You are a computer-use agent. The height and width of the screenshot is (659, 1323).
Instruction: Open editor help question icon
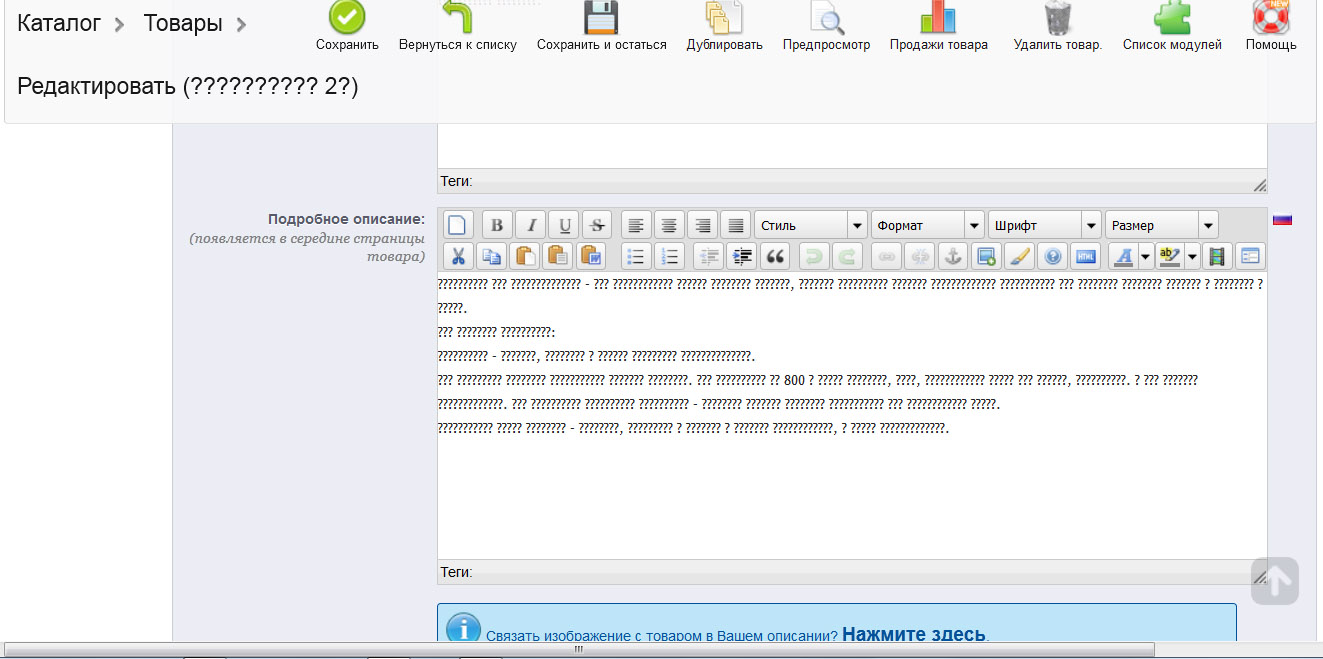1052,256
